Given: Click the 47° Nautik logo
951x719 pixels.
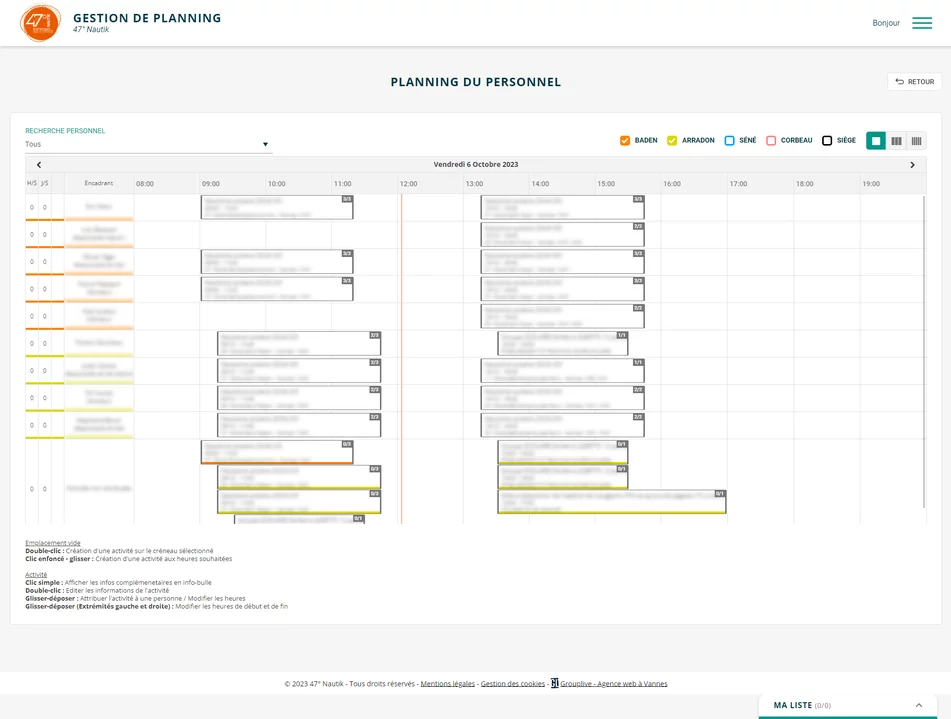Looking at the screenshot, I should [x=41, y=23].
